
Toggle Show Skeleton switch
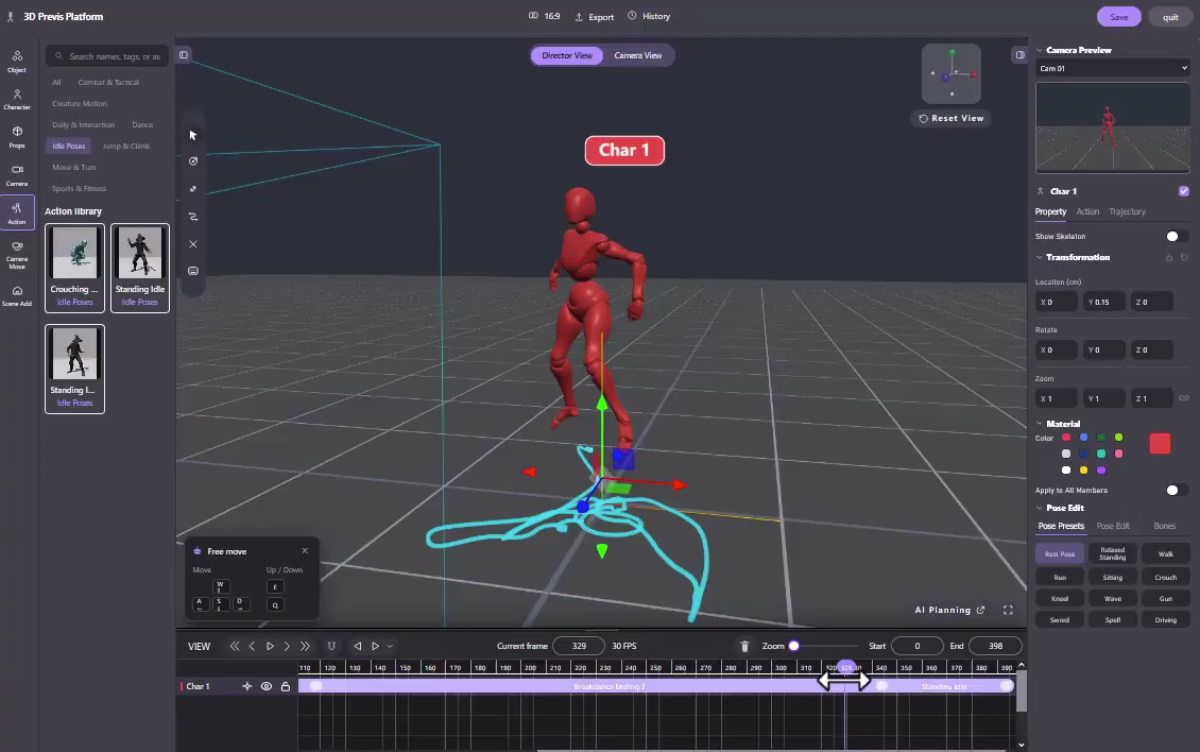pyautogui.click(x=1177, y=236)
